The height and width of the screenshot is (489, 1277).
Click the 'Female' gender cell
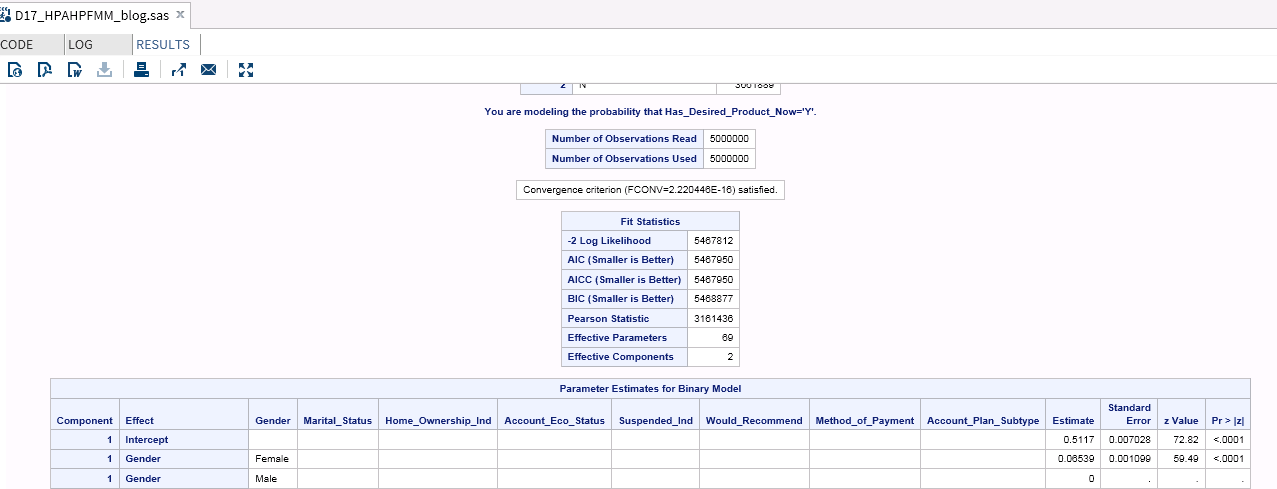click(272, 458)
